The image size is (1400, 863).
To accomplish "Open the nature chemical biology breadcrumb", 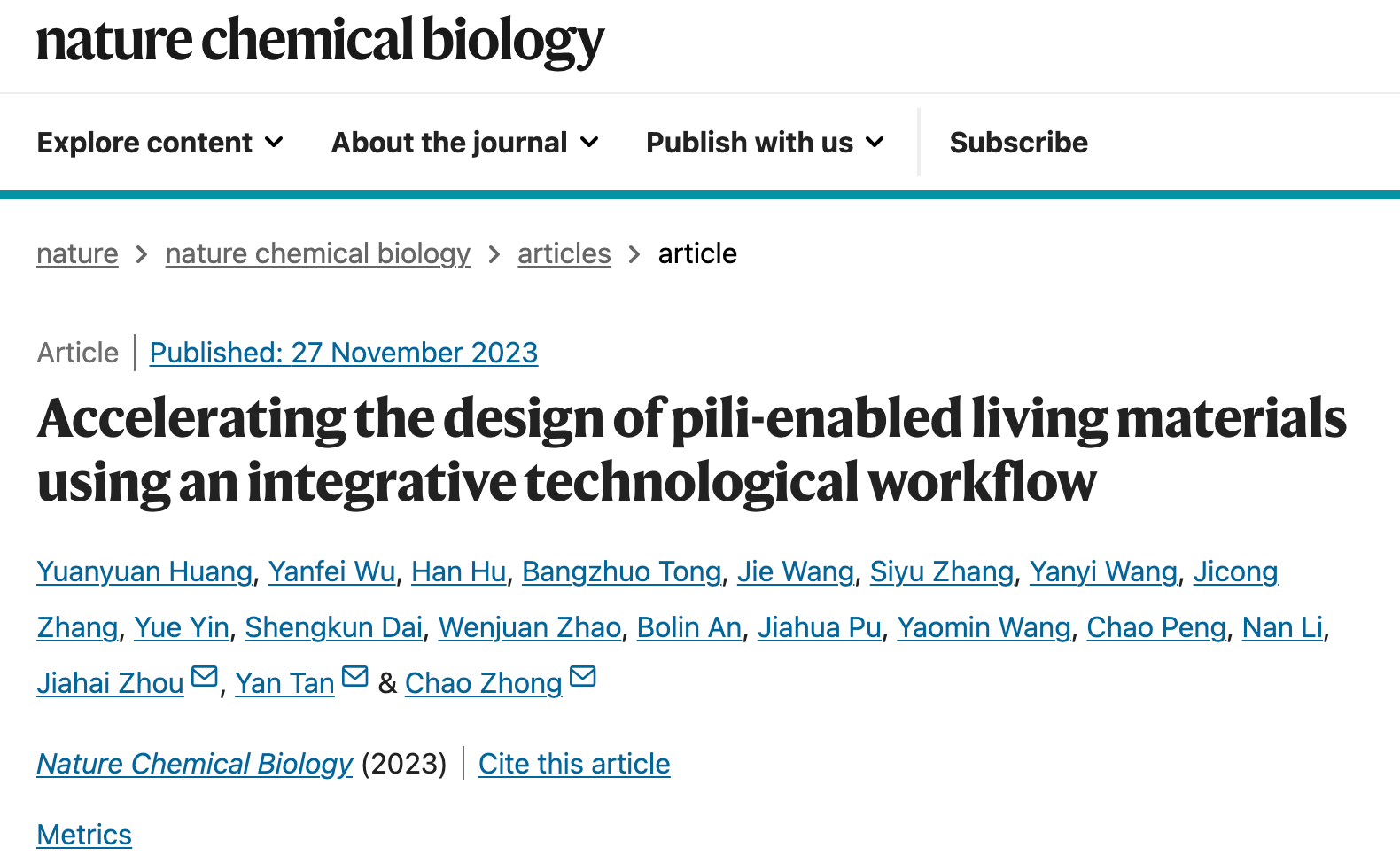I will tap(317, 254).
